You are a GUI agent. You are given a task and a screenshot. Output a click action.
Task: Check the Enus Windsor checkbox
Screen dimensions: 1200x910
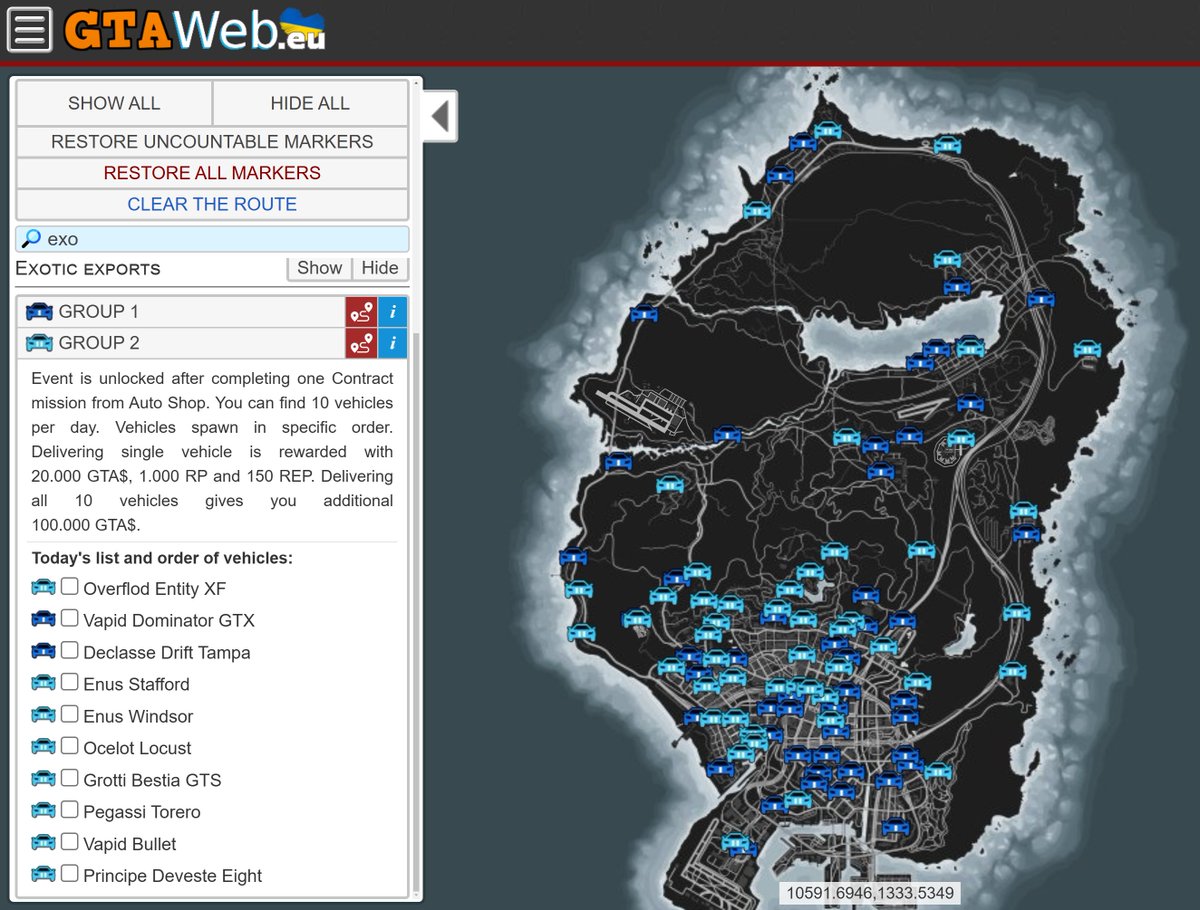[69, 714]
